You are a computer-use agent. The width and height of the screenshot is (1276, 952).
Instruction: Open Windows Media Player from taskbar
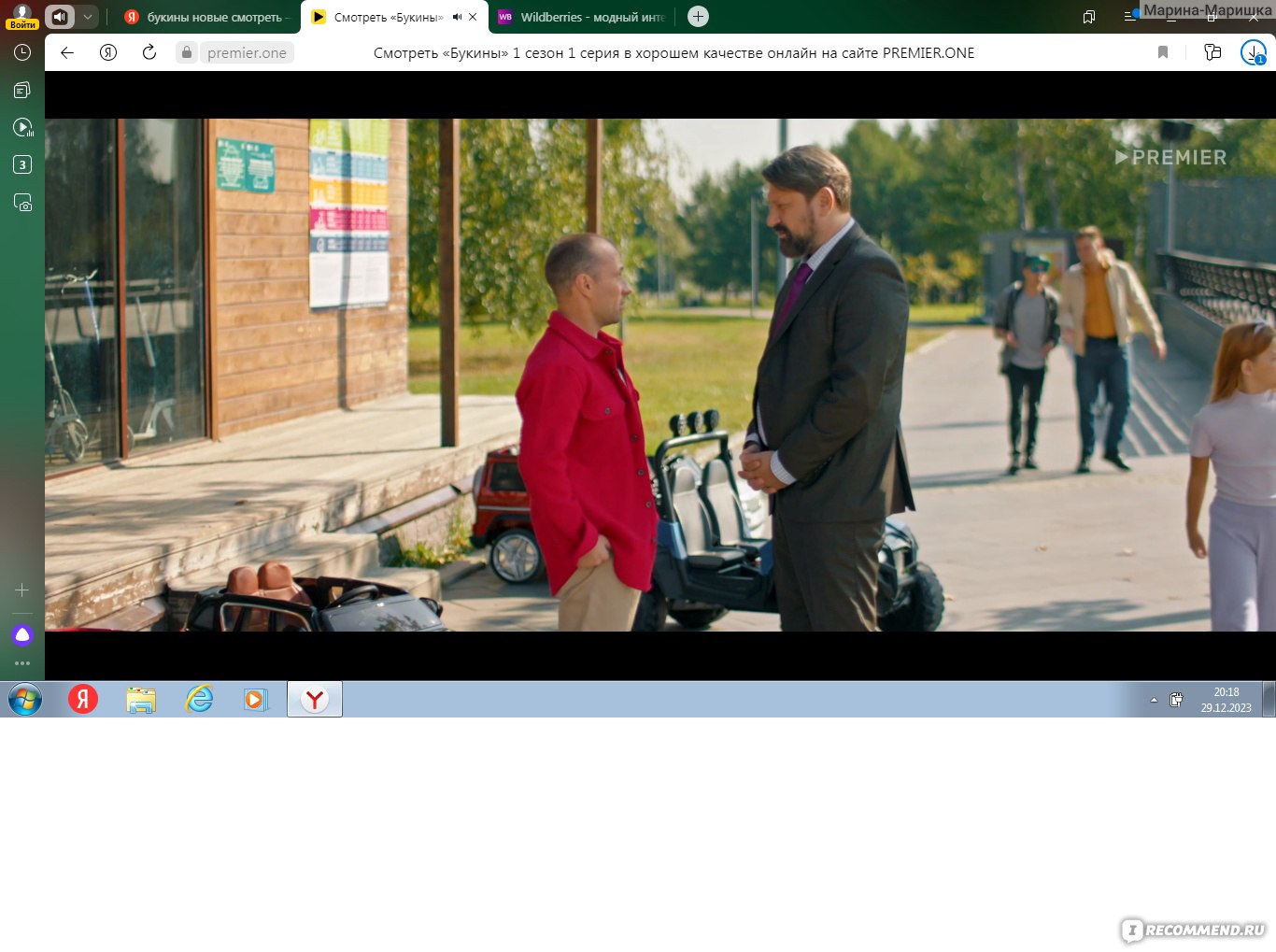(x=256, y=699)
